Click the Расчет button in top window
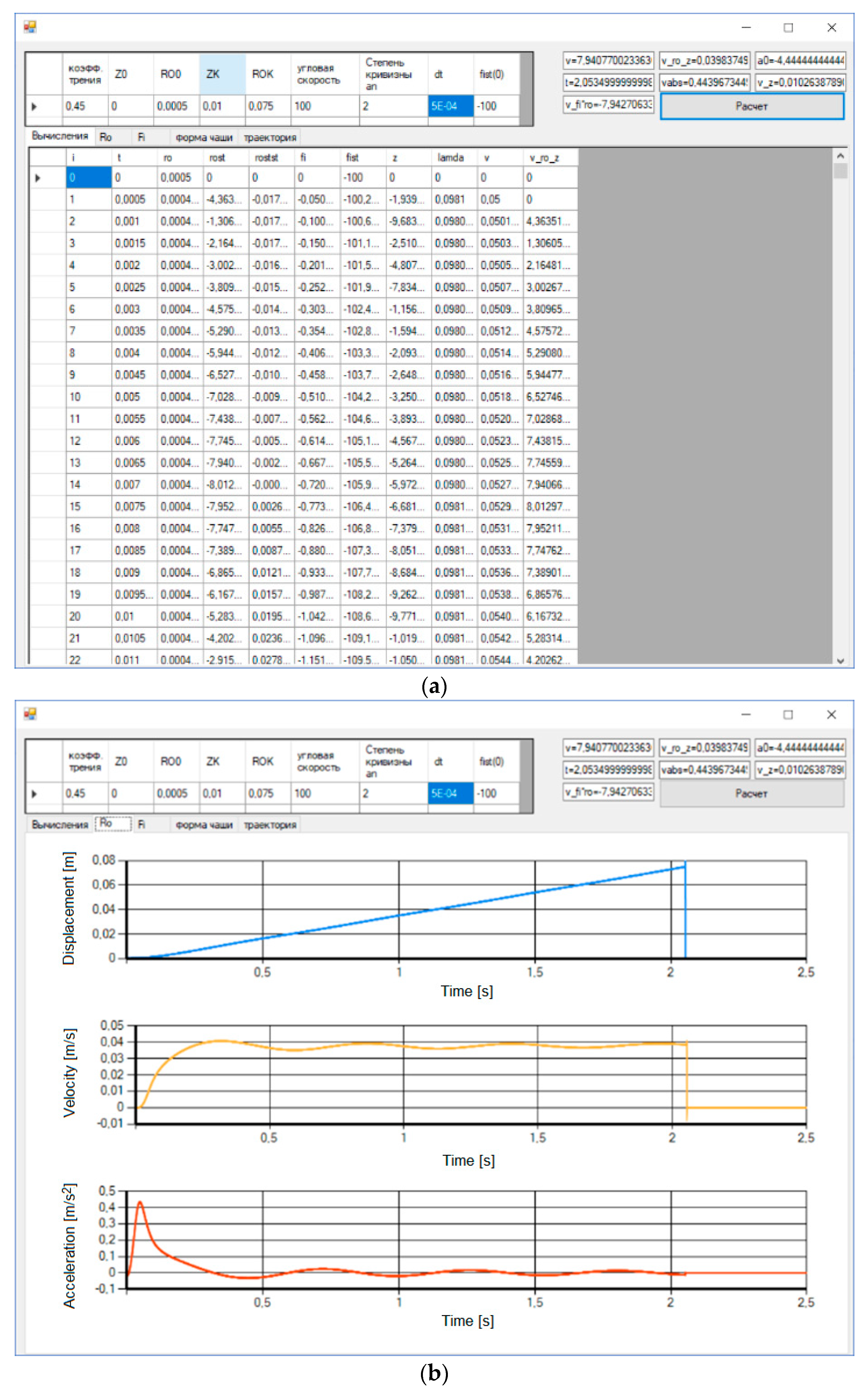868x1391 pixels. [x=751, y=106]
